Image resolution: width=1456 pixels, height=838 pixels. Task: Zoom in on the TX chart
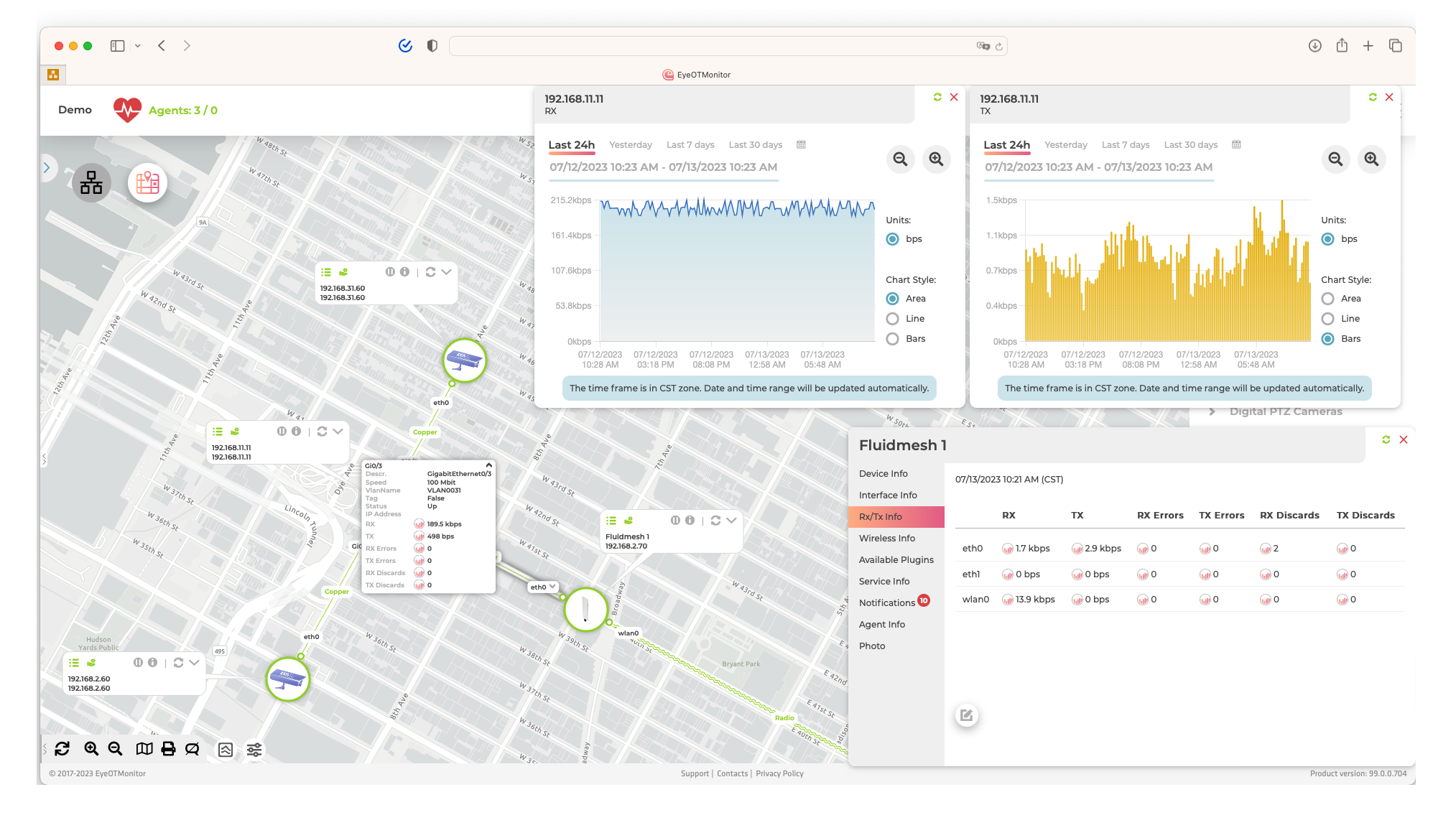1371,159
